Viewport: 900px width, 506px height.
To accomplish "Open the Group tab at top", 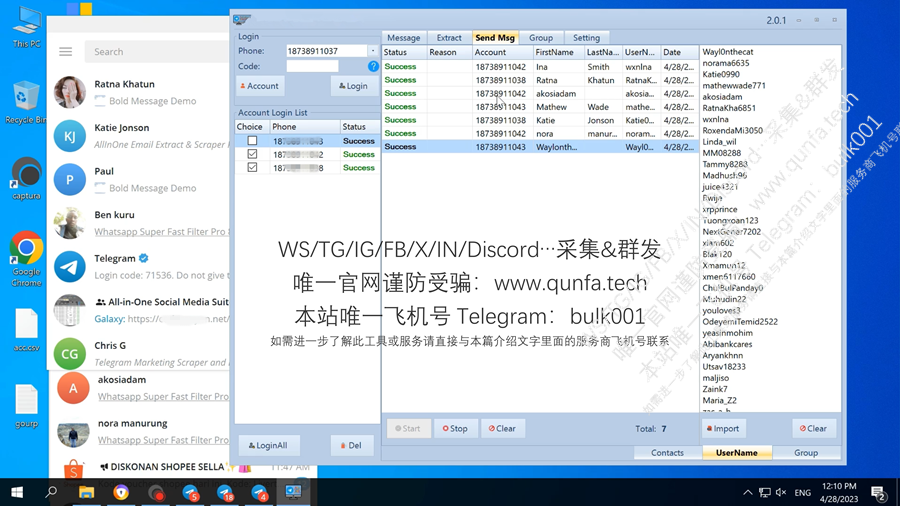I will pos(541,38).
